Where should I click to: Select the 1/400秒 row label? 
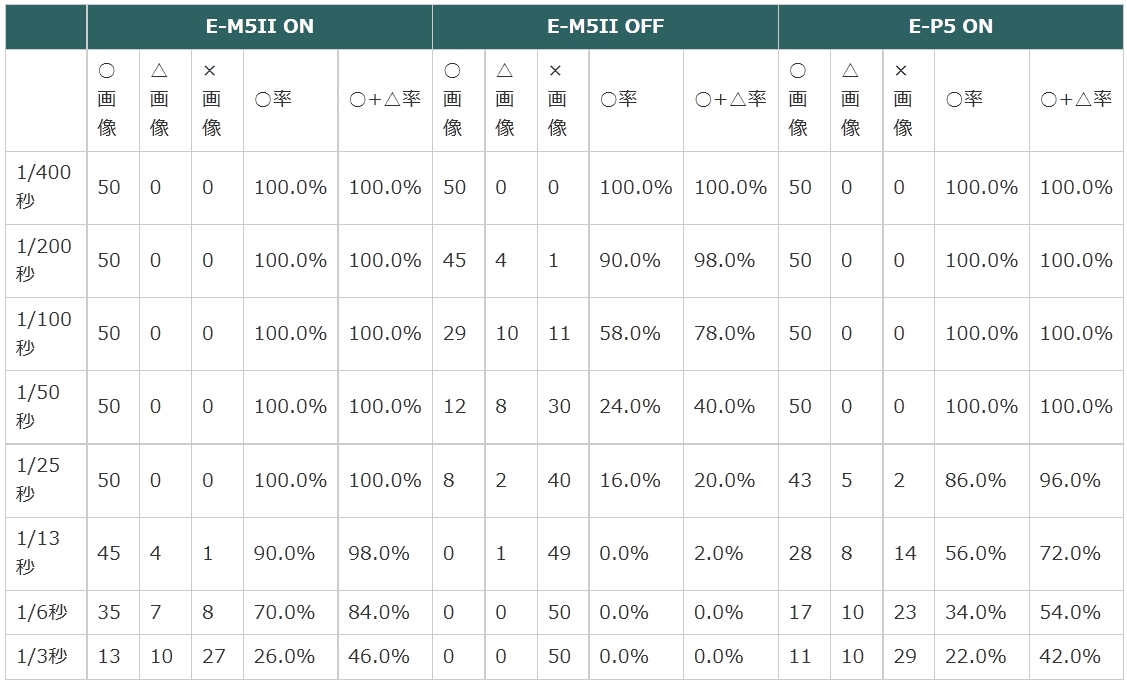pyautogui.click(x=44, y=187)
